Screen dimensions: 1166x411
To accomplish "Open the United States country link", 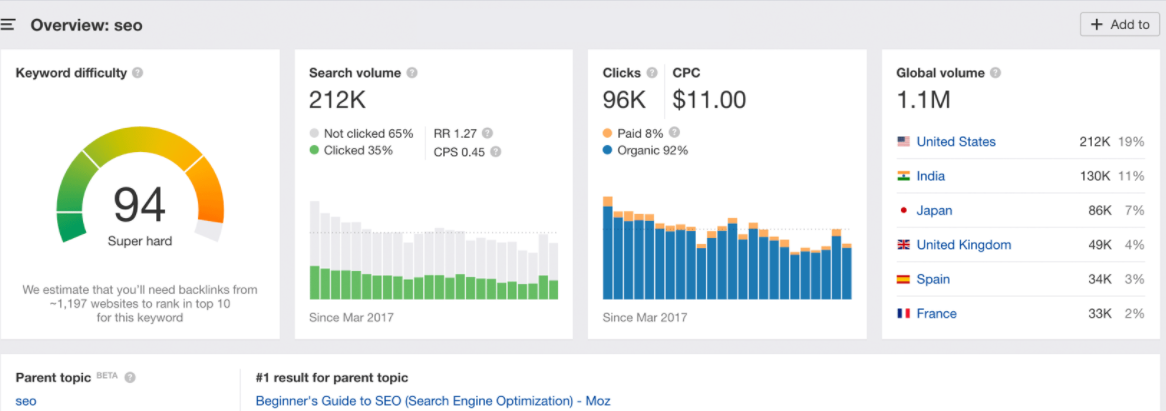I will point(956,141).
